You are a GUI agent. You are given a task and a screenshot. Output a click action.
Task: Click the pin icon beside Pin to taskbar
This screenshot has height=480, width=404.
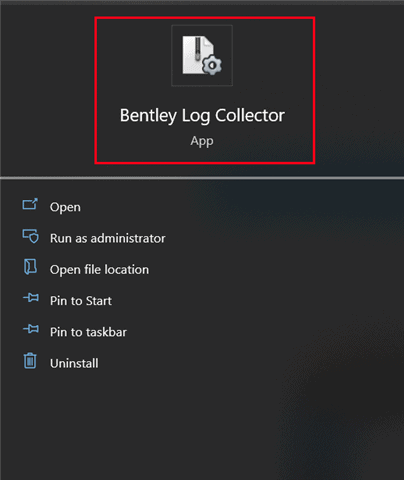tap(31, 329)
